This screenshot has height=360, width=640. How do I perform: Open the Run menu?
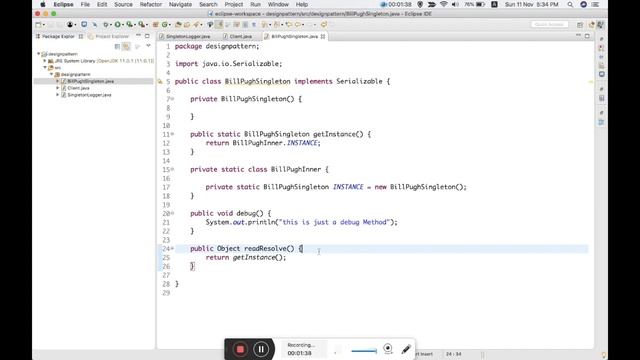click(x=255, y=4)
